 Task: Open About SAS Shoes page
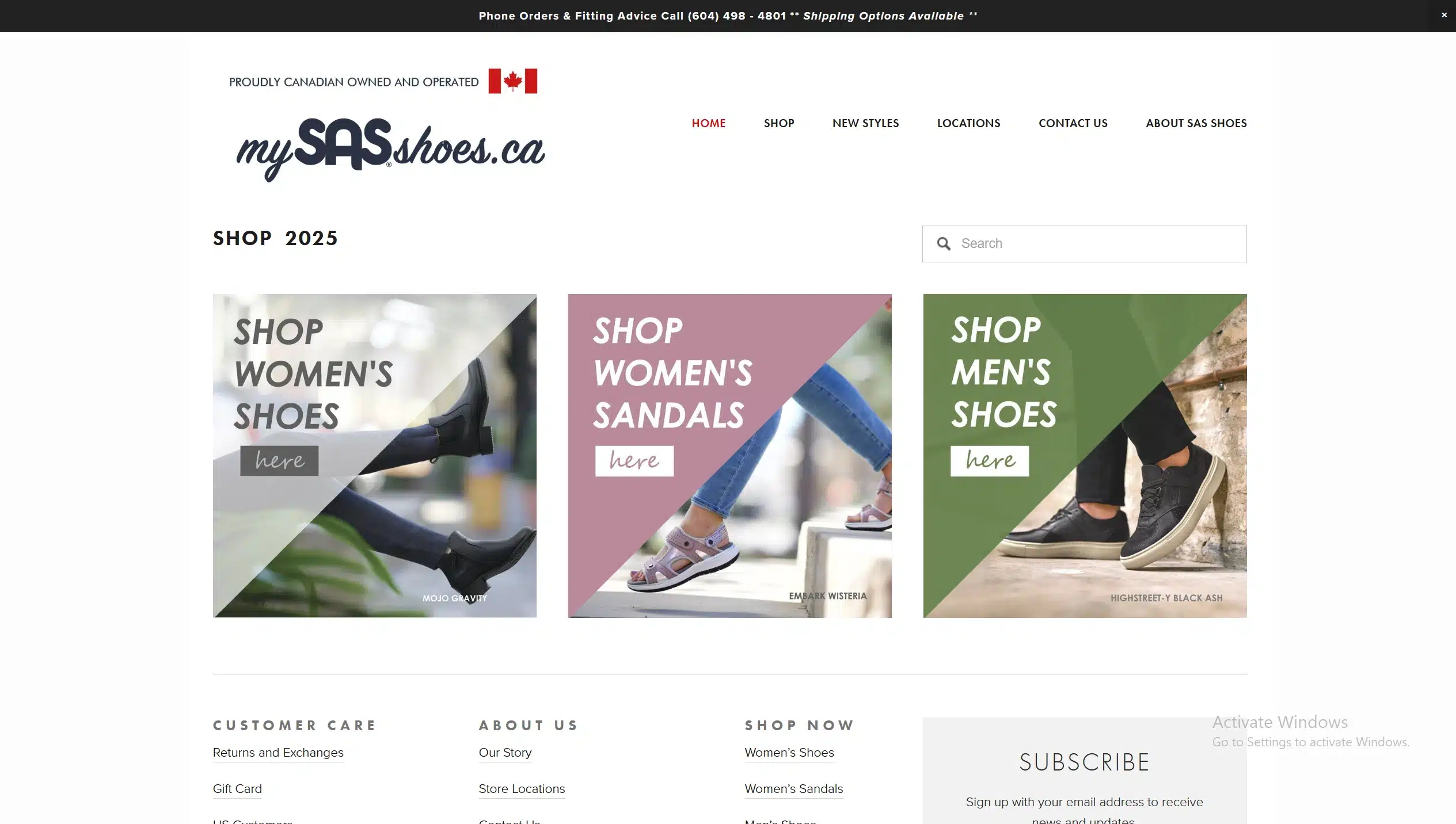click(1196, 123)
